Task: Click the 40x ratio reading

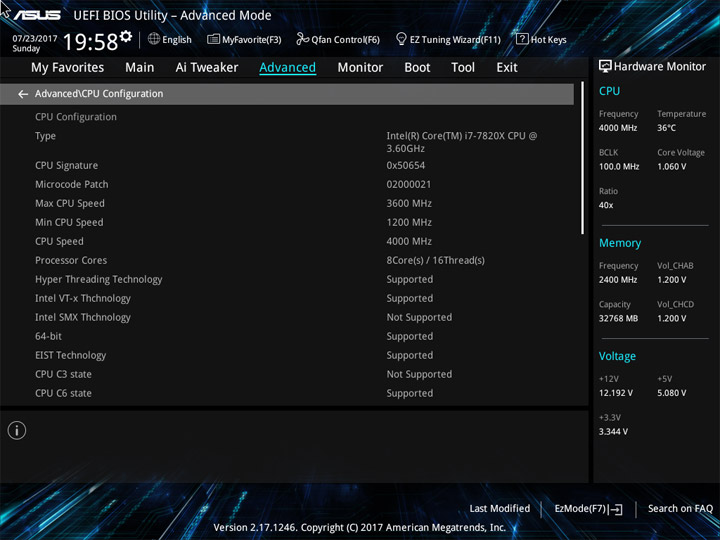Action: [x=606, y=205]
